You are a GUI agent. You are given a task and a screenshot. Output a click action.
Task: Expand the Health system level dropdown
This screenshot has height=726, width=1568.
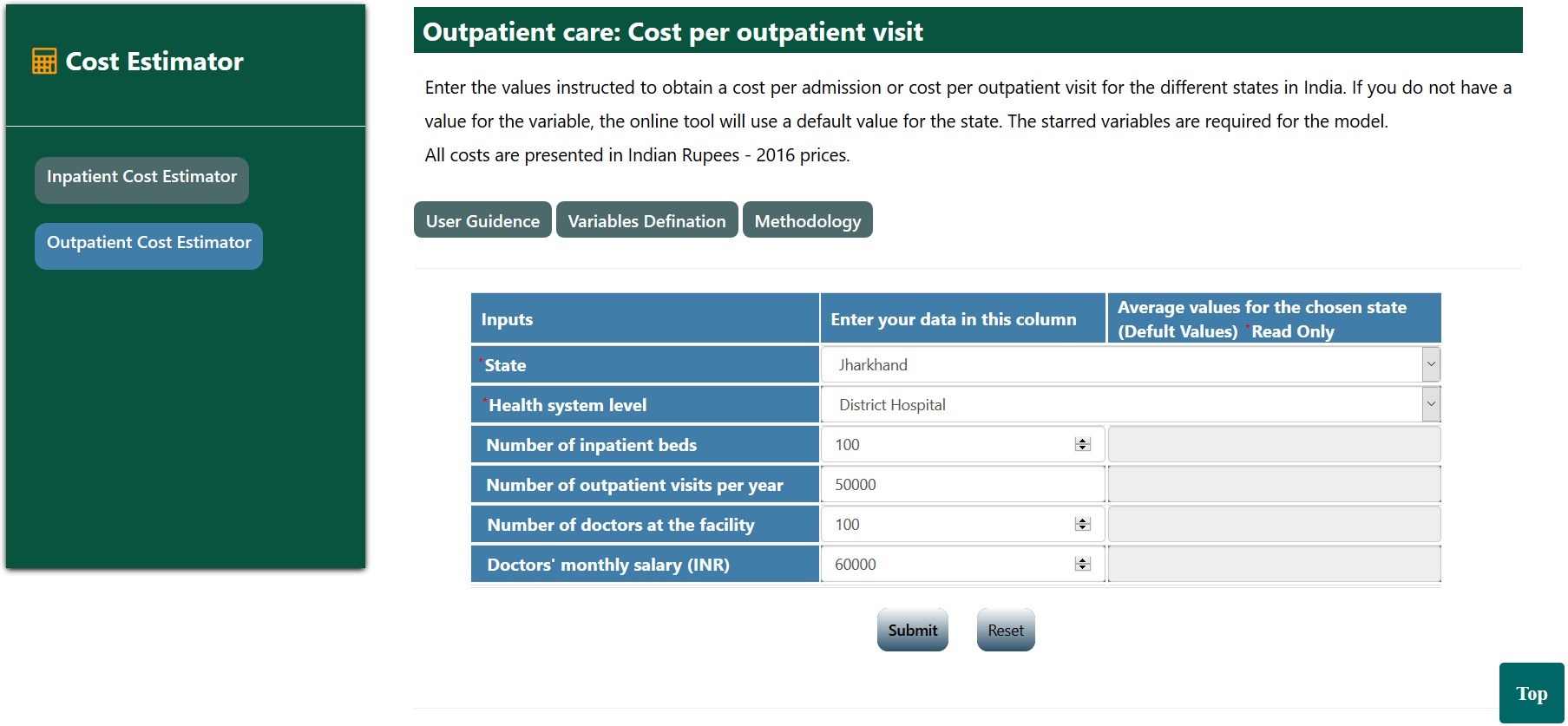[1130, 405]
